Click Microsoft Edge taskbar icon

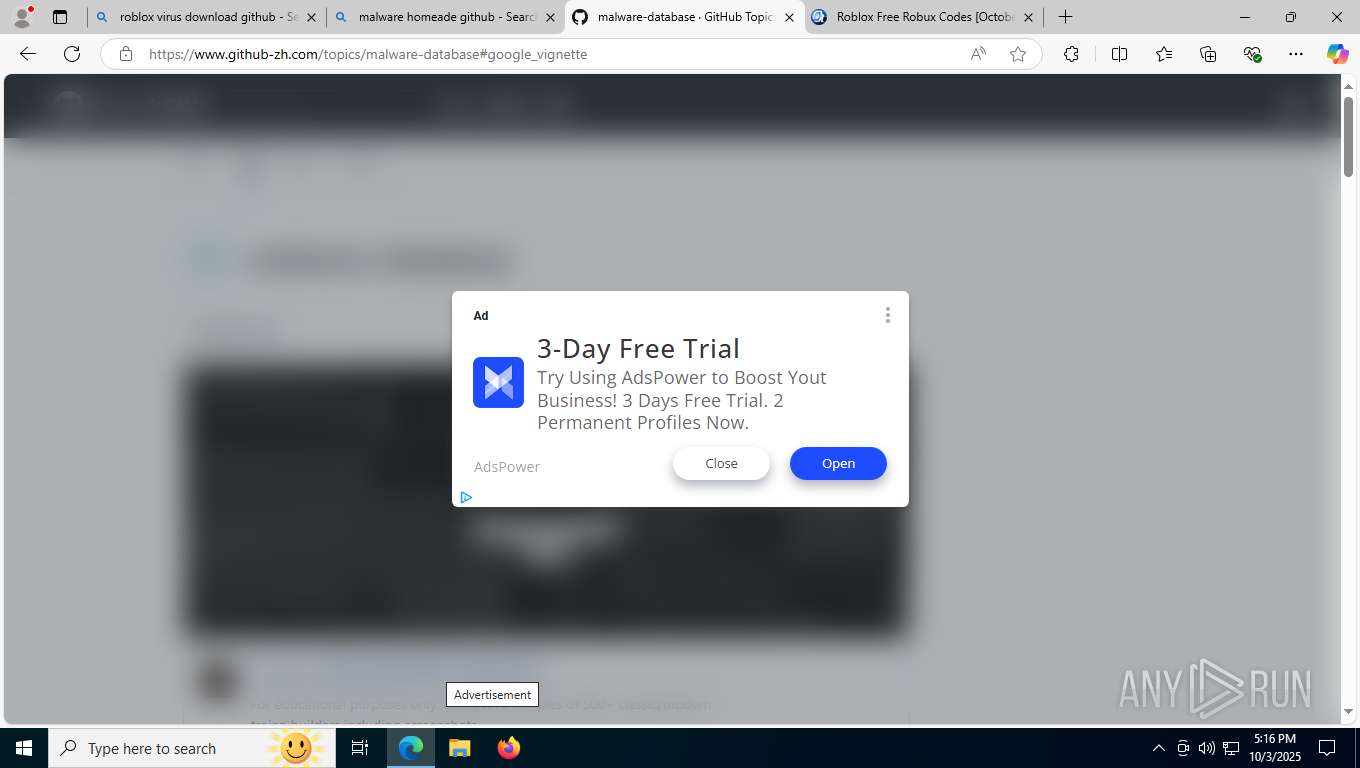tap(411, 748)
